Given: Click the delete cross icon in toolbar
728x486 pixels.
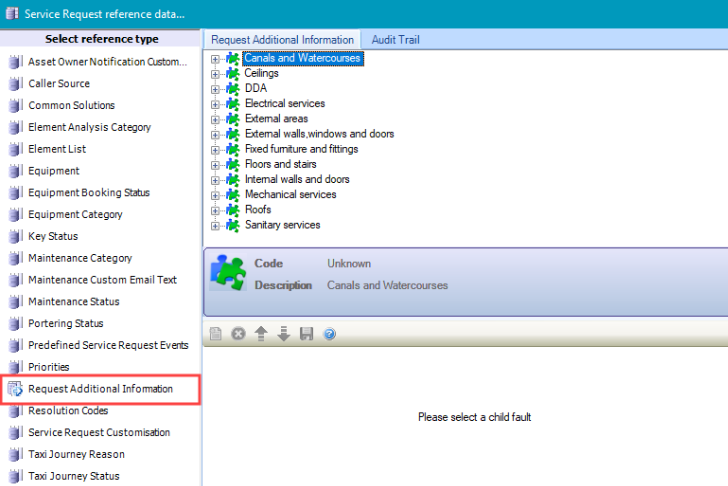Looking at the screenshot, I should pos(238,333).
